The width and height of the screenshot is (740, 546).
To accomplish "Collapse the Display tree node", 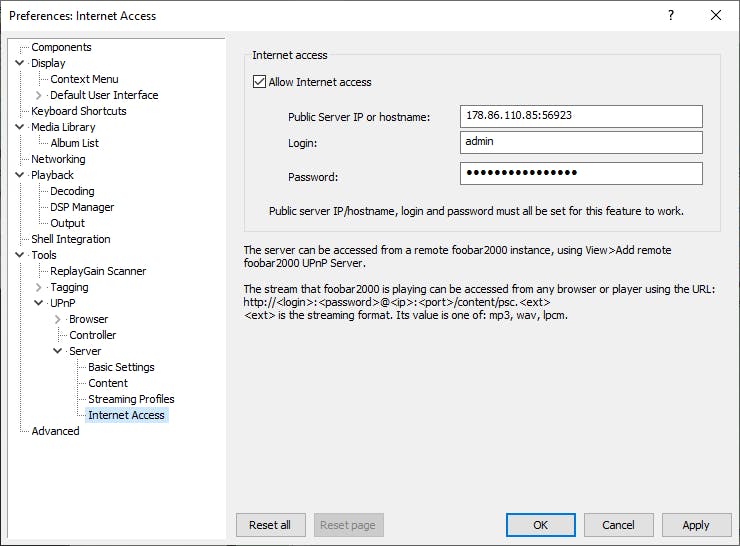I will 20,63.
